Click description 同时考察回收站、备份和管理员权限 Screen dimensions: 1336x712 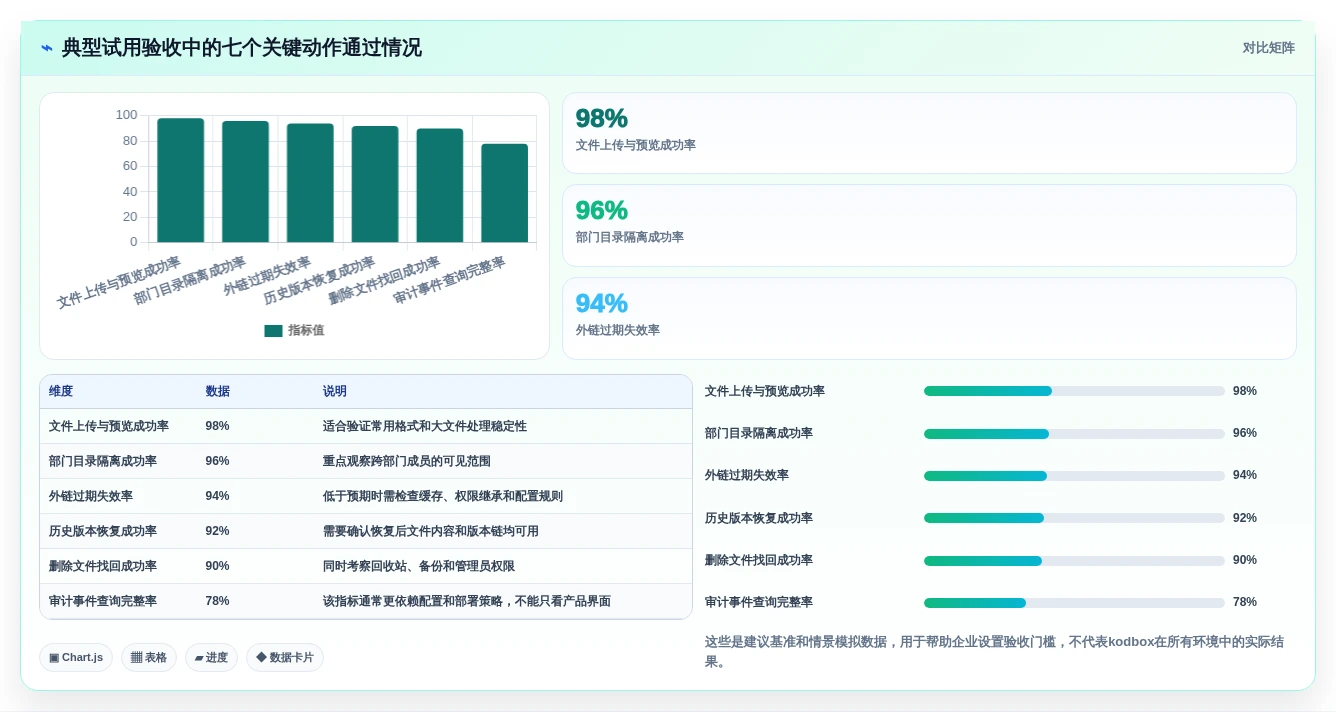click(x=418, y=566)
